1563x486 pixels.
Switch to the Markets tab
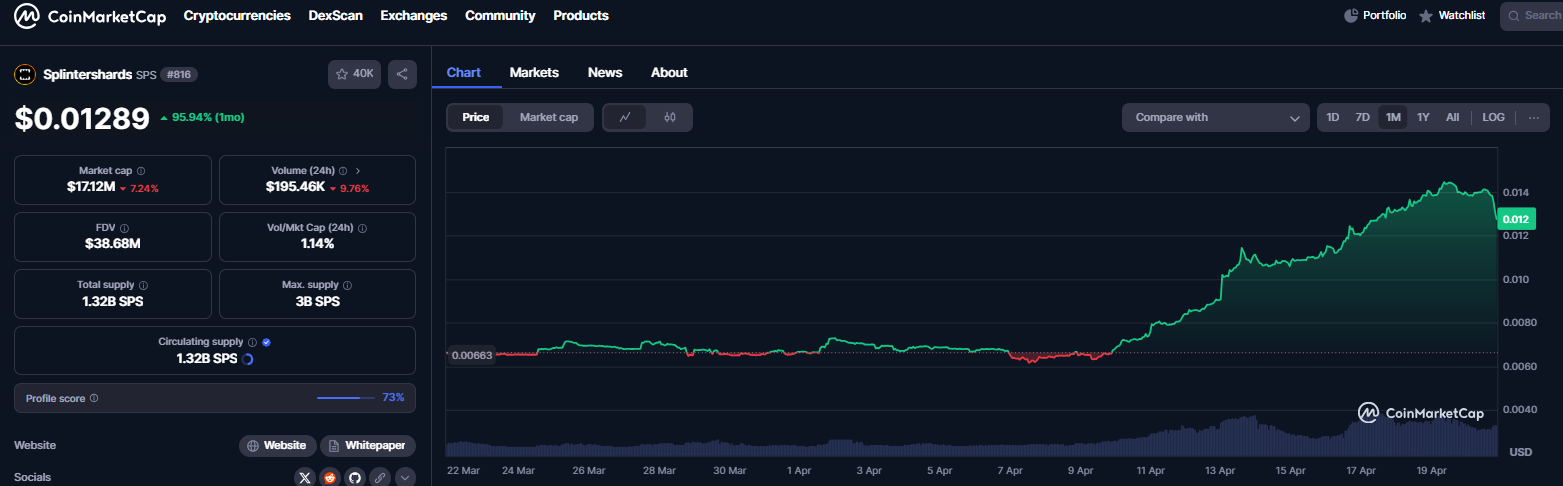[x=534, y=72]
